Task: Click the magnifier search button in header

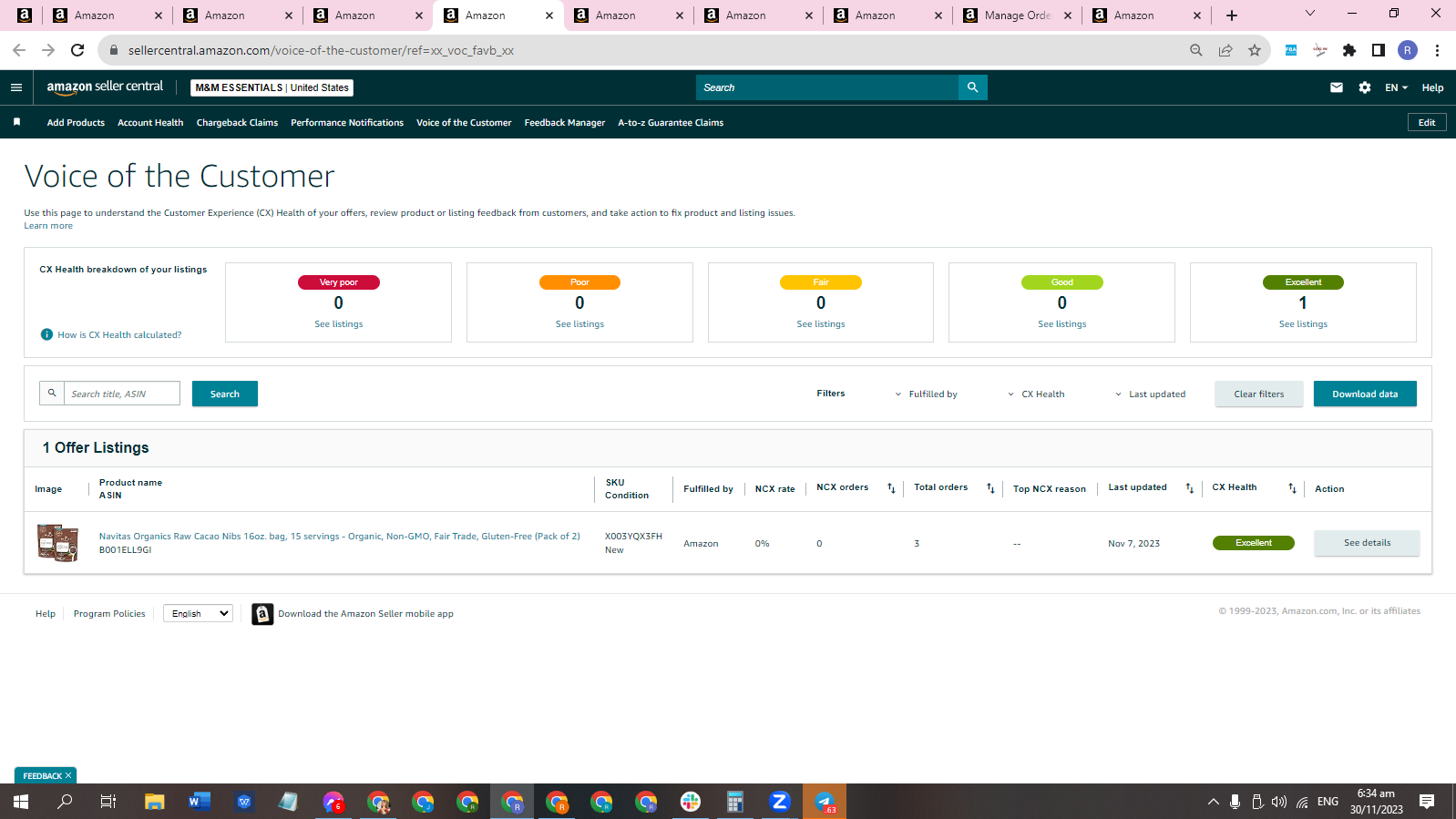Action: 972,87
